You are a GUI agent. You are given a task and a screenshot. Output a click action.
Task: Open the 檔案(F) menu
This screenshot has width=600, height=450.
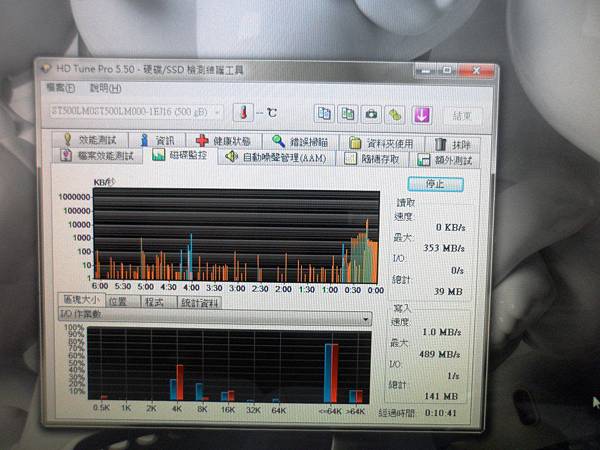coord(60,88)
